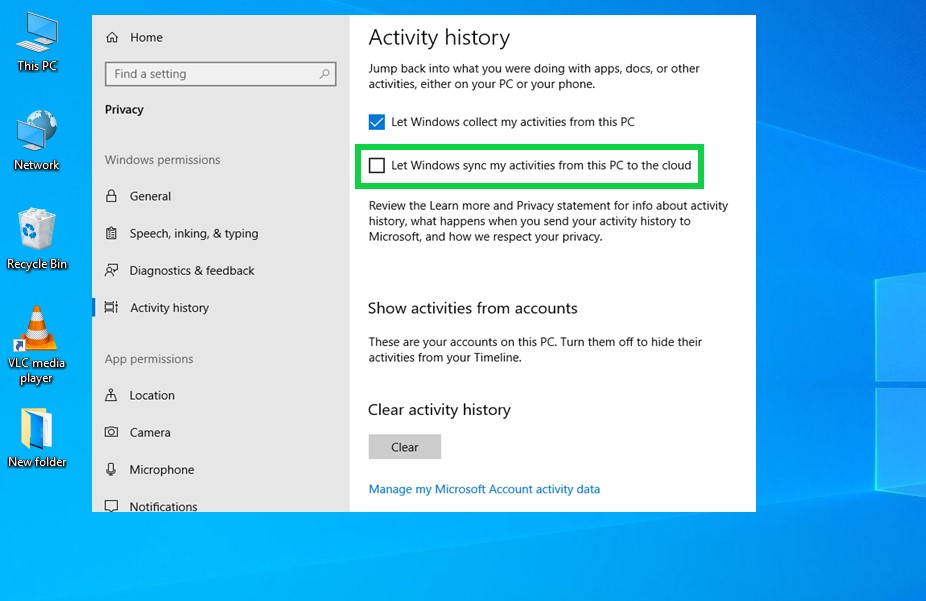Click the Home icon in settings sidebar
This screenshot has height=601, width=926.
[x=111, y=37]
